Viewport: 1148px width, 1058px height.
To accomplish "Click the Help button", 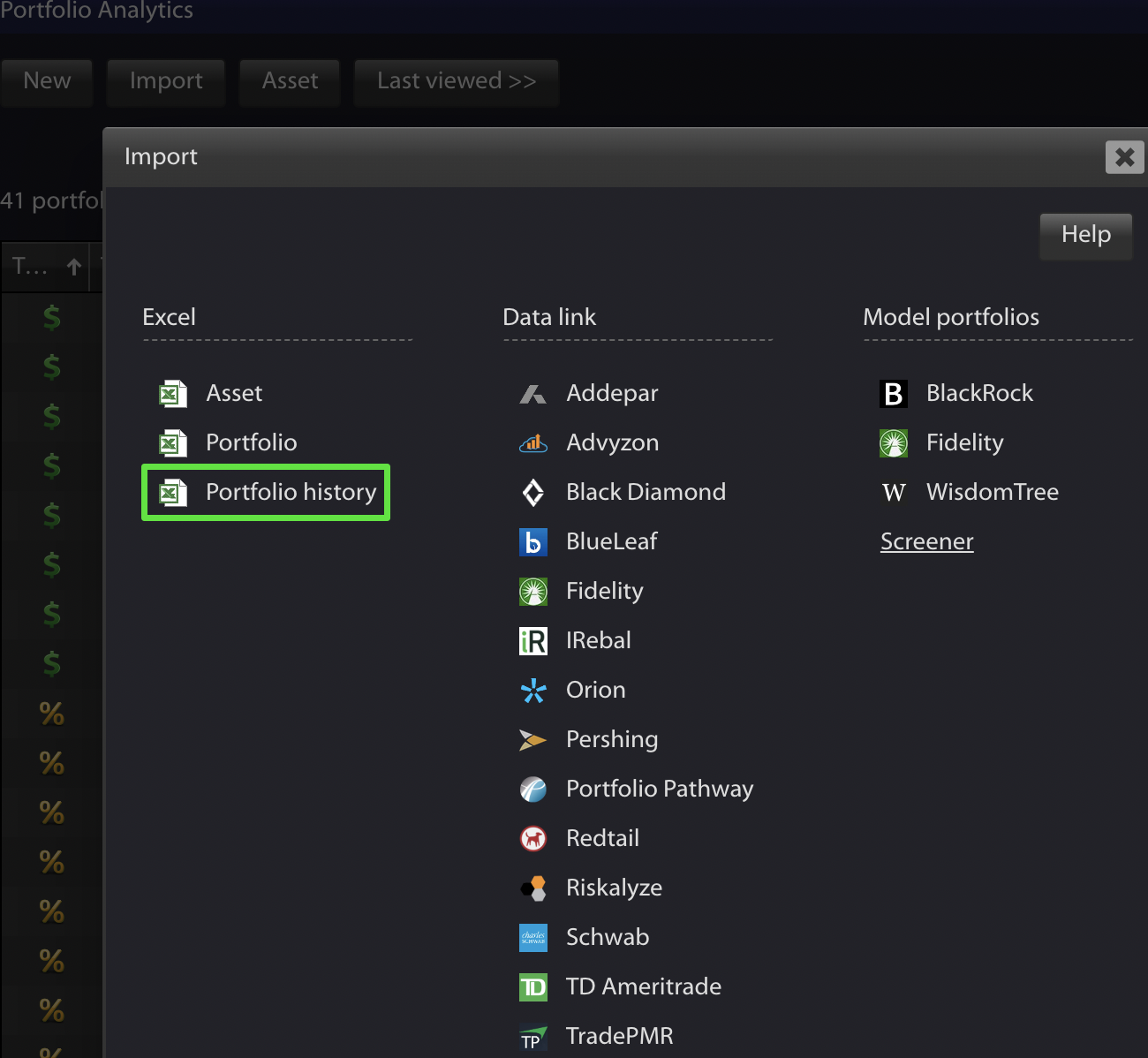I will click(1086, 236).
